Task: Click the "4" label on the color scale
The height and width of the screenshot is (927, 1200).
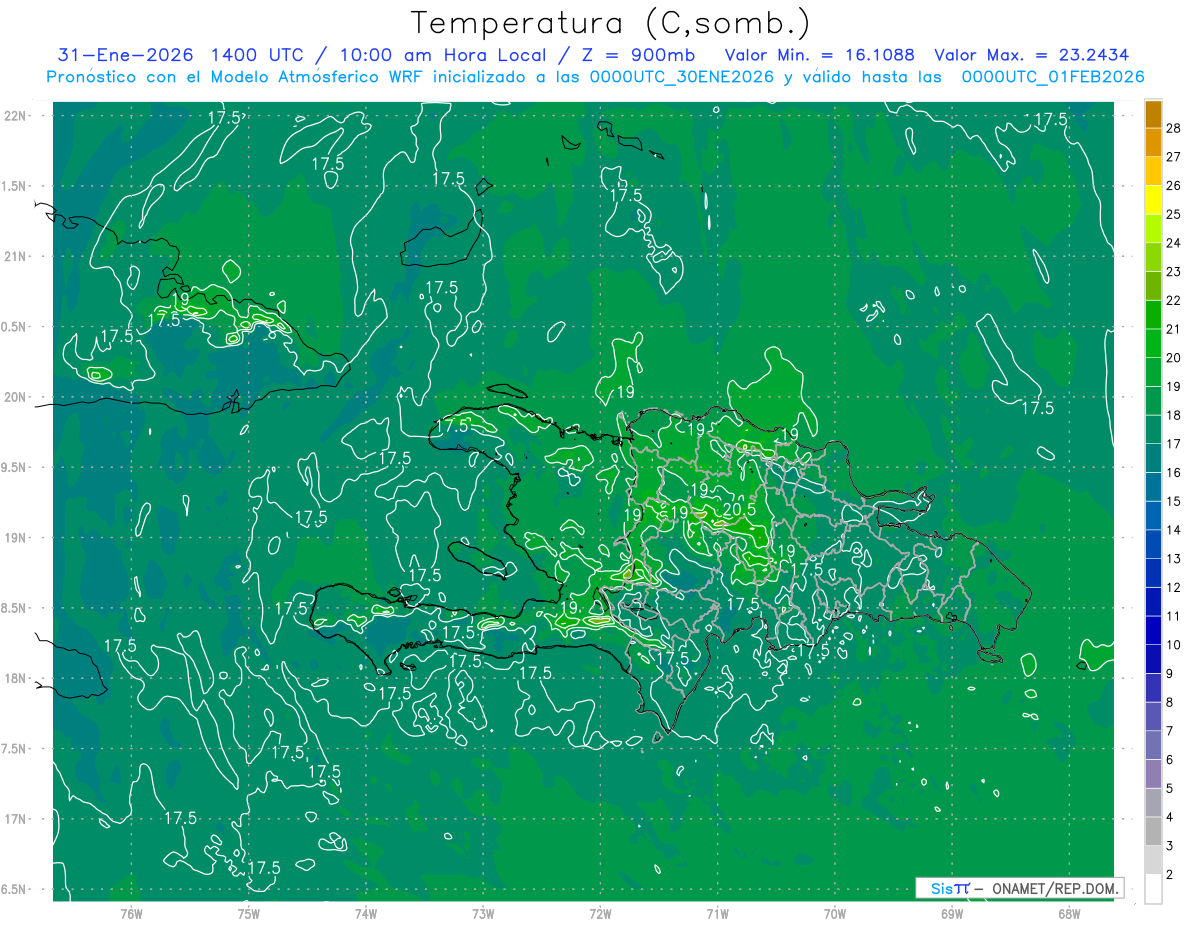Action: tap(1171, 817)
